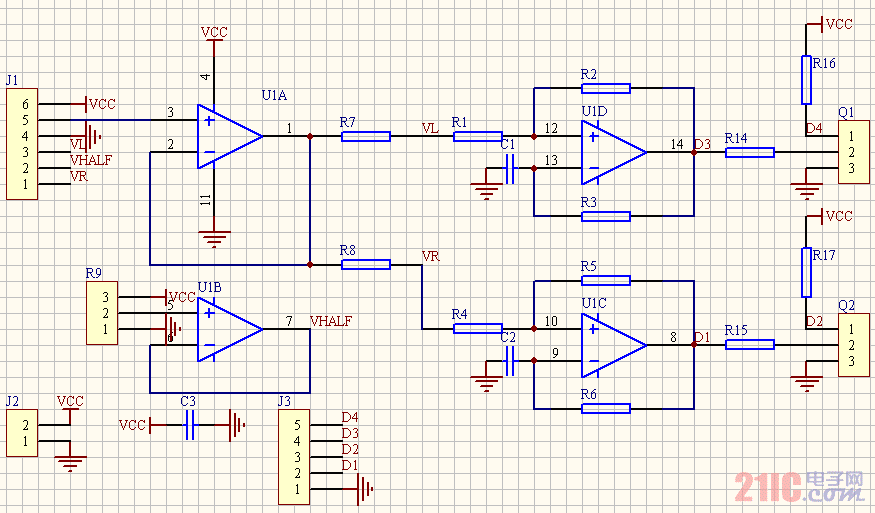Screen dimensions: 875x513
Task: Click resistor R6 under U1C
Action: click(605, 408)
